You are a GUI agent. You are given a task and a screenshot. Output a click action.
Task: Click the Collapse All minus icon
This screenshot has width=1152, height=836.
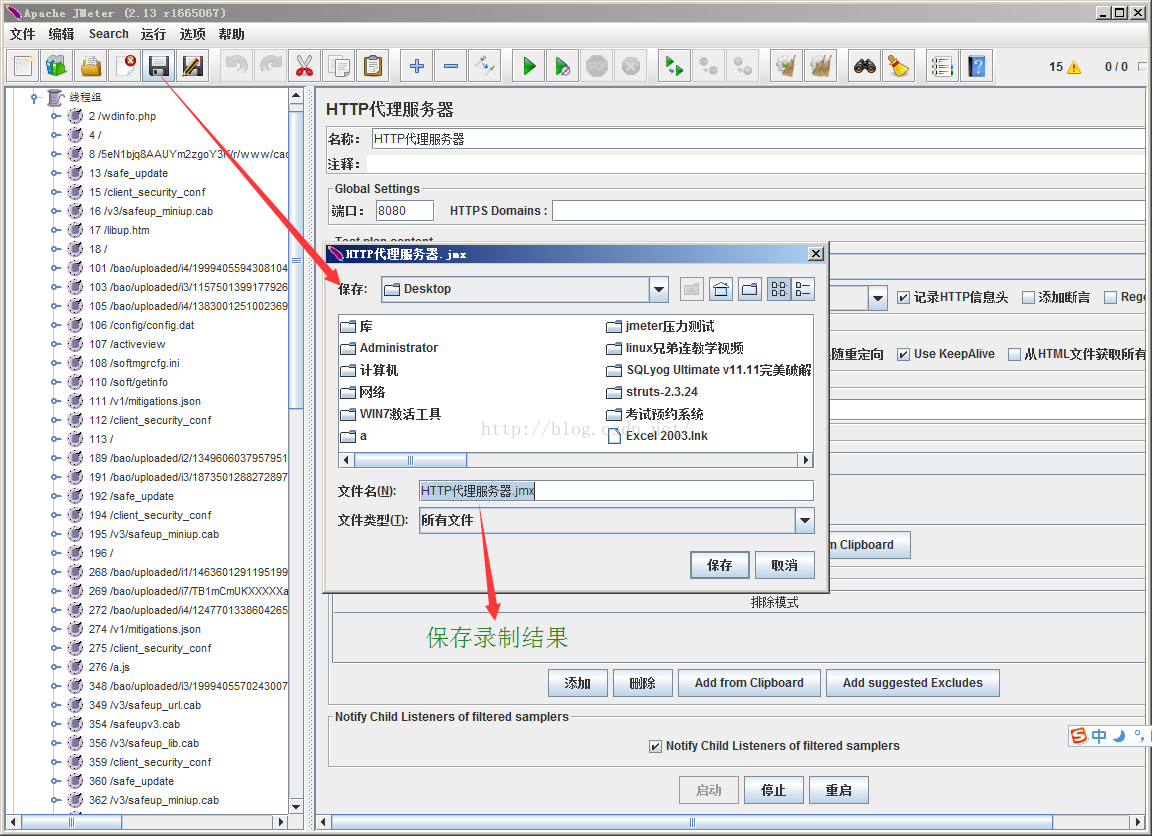450,66
